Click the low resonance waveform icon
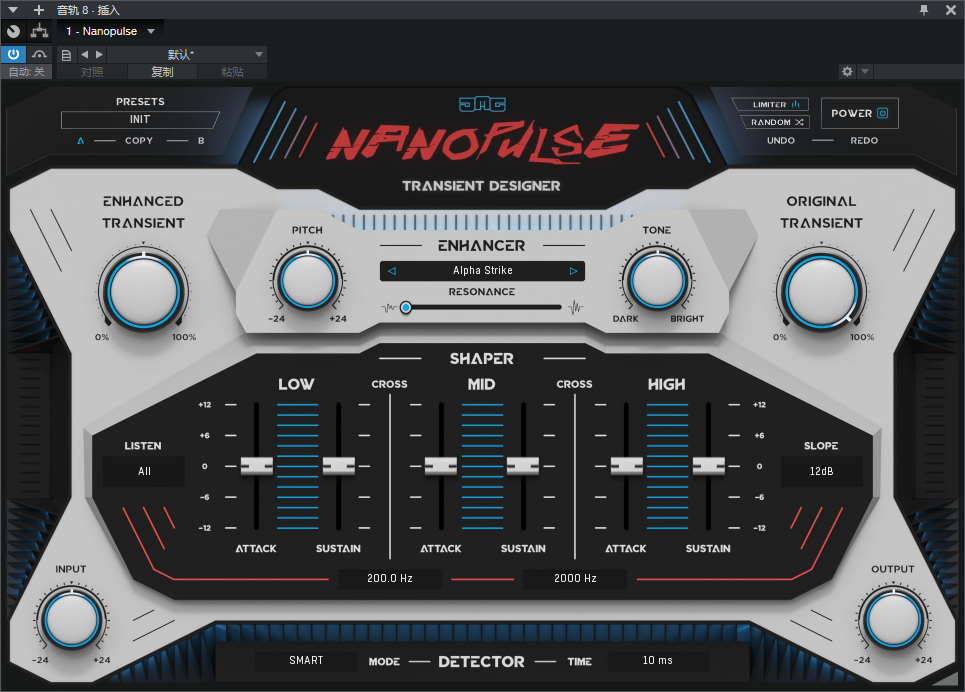This screenshot has height=692, width=965. tap(389, 307)
